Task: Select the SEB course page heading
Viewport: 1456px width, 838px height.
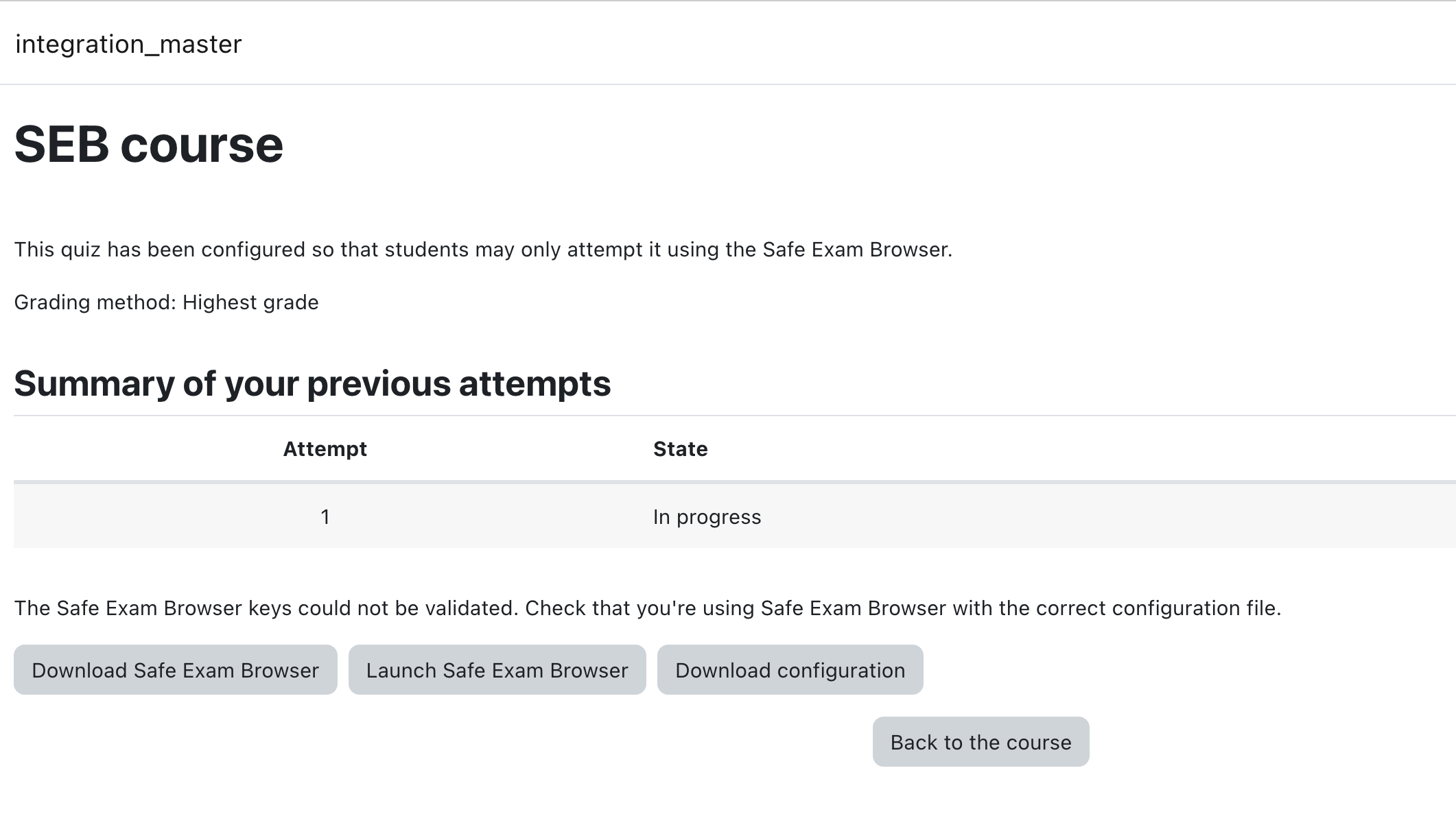Action: point(149,145)
